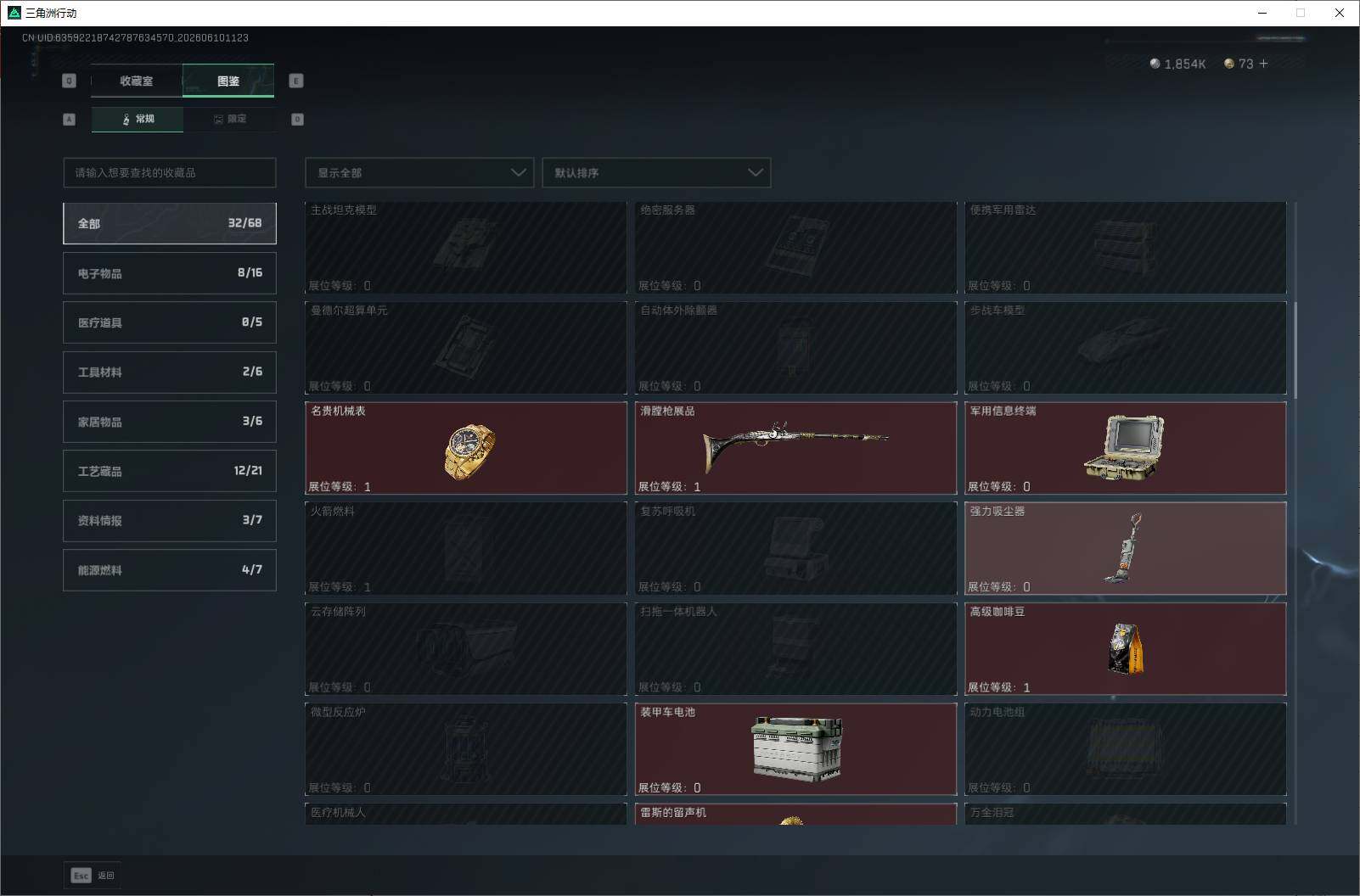Click the 展位等级: 1 label in 名贵机械表
1360x896 pixels.
[x=340, y=486]
